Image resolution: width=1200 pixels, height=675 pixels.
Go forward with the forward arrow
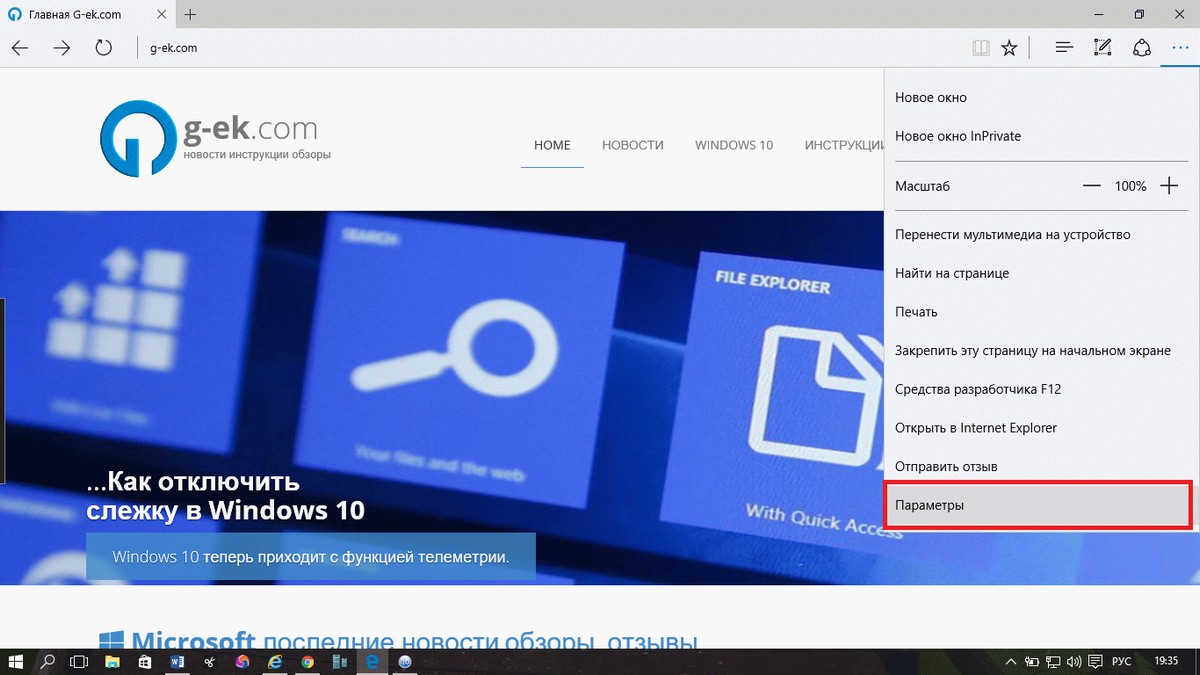[x=61, y=47]
